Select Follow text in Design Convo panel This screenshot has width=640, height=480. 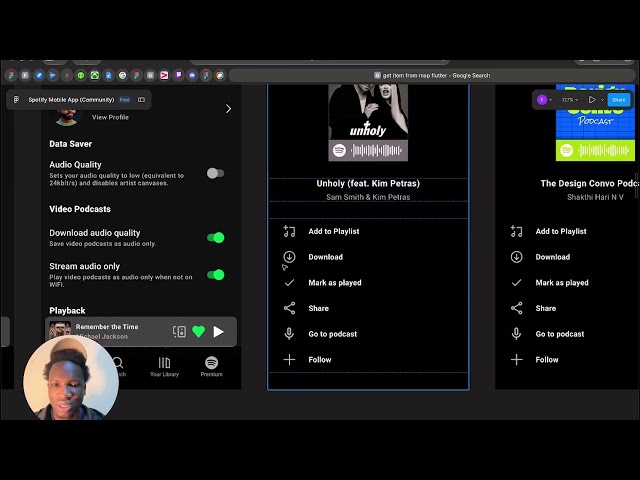pos(547,360)
